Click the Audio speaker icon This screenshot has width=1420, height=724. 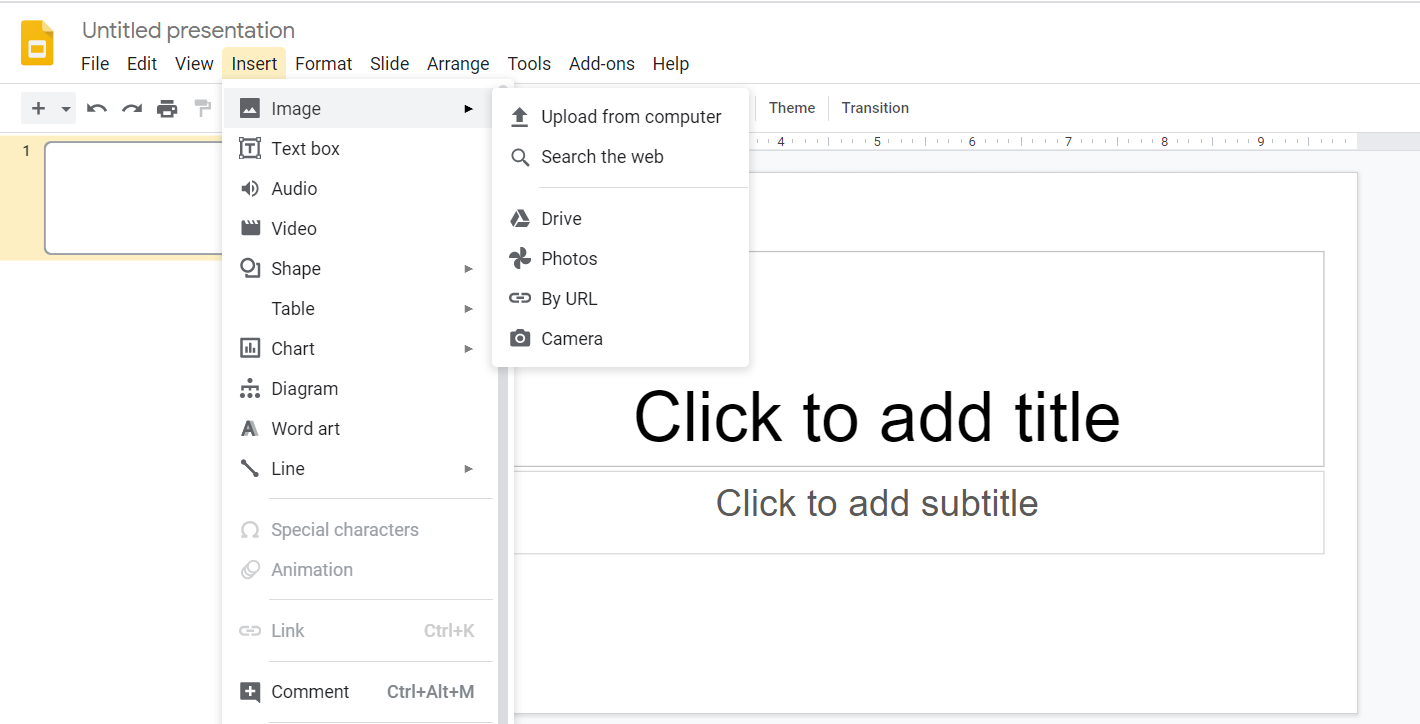tap(250, 188)
